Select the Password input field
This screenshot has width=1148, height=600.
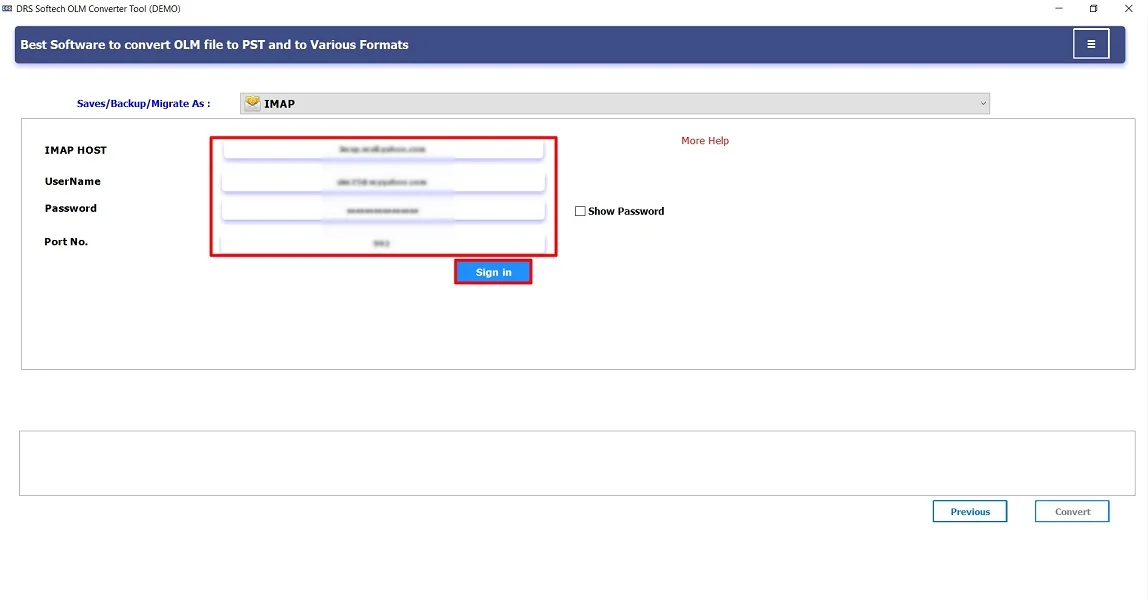pos(383,210)
